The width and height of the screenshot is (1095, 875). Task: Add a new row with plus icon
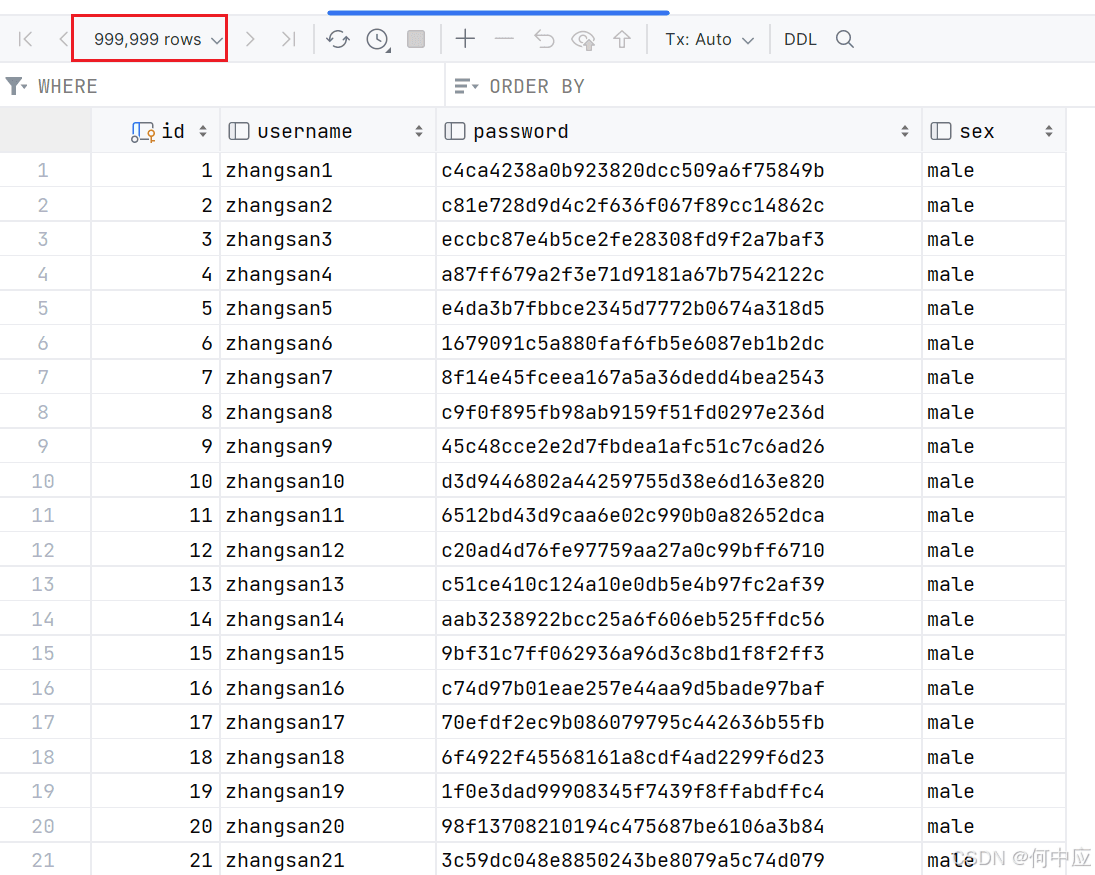(x=465, y=39)
